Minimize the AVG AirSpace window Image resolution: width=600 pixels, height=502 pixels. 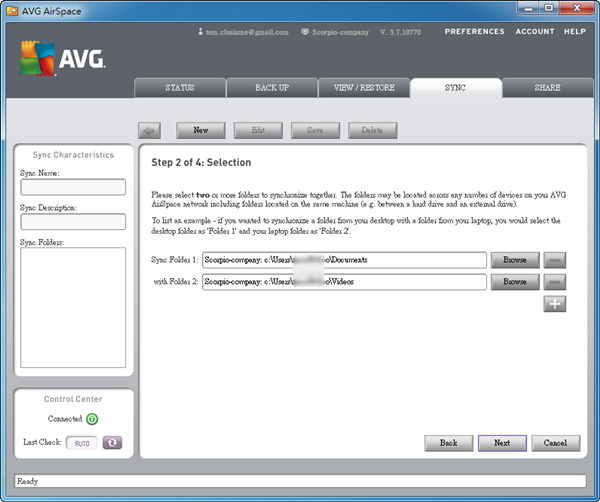[x=529, y=8]
